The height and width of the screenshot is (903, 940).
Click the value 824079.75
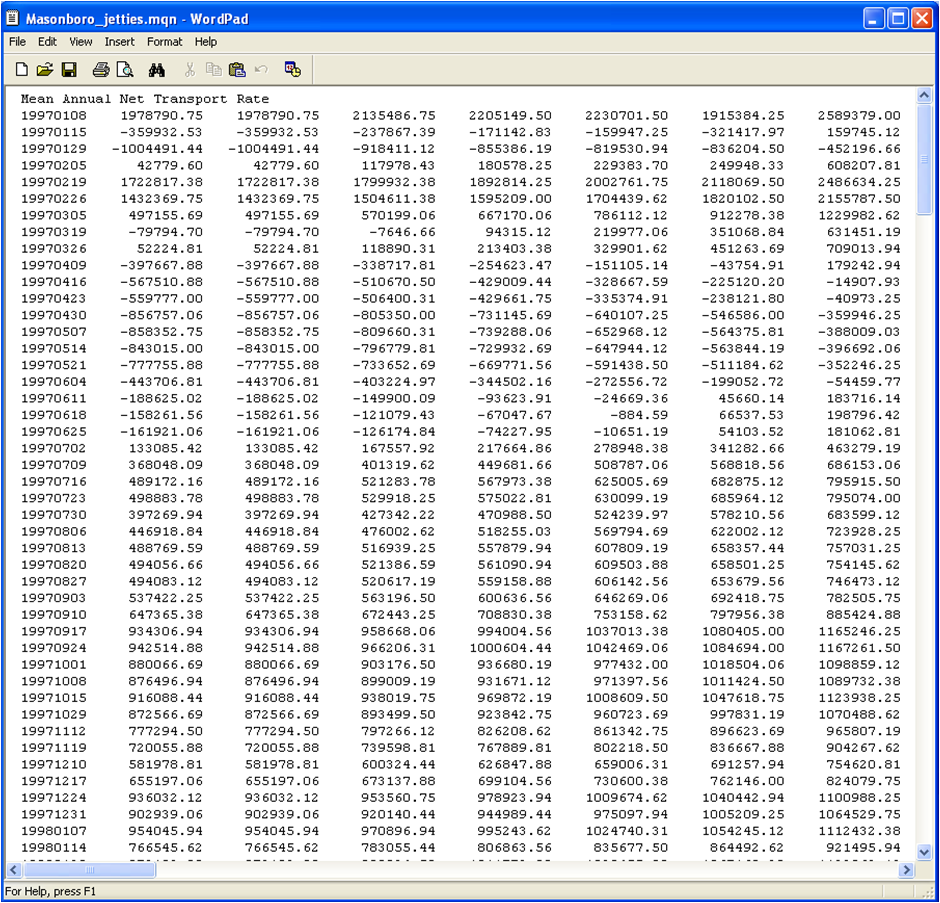point(863,781)
